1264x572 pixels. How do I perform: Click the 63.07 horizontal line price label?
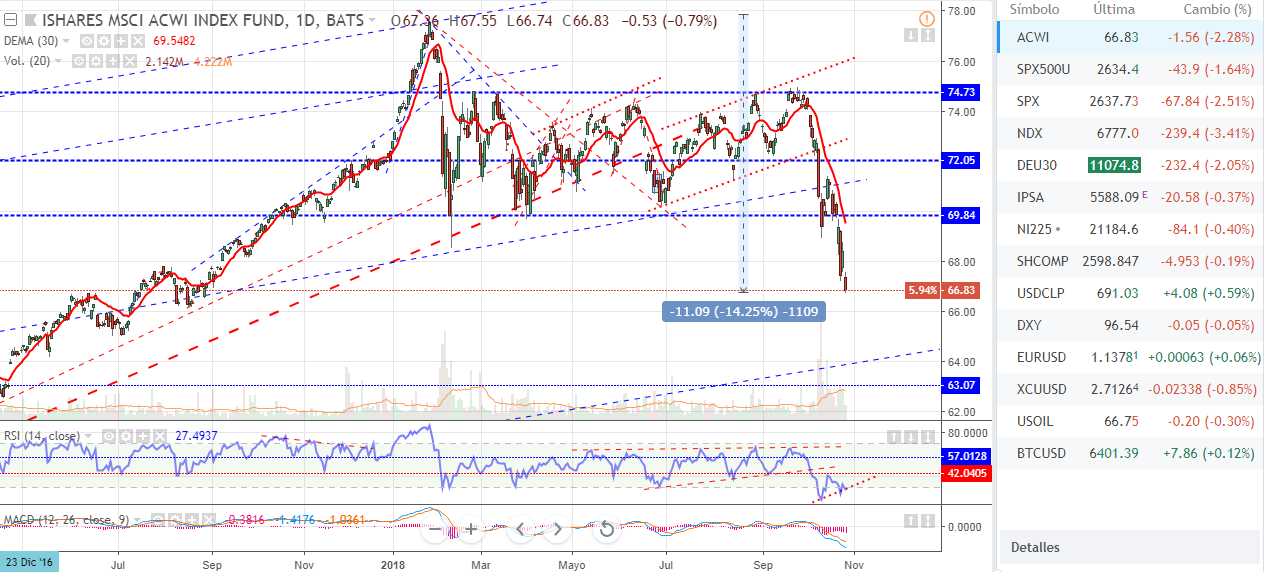(962, 385)
